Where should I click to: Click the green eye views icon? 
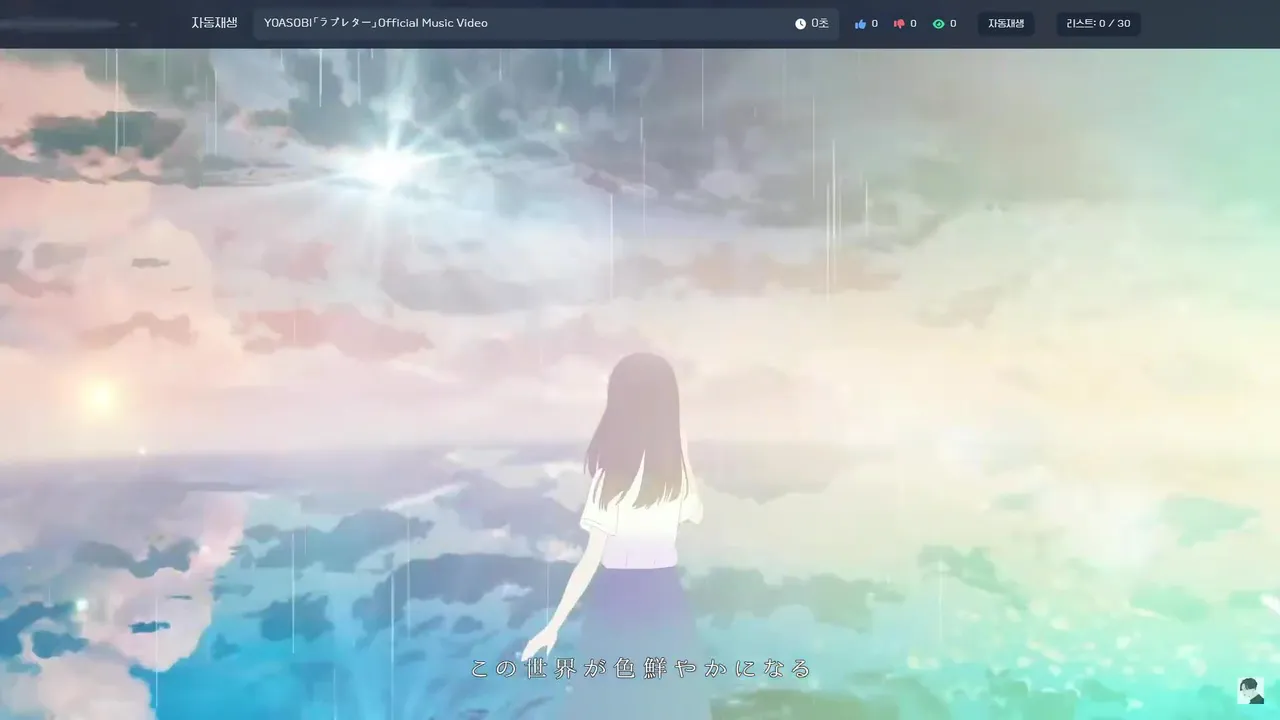(938, 24)
